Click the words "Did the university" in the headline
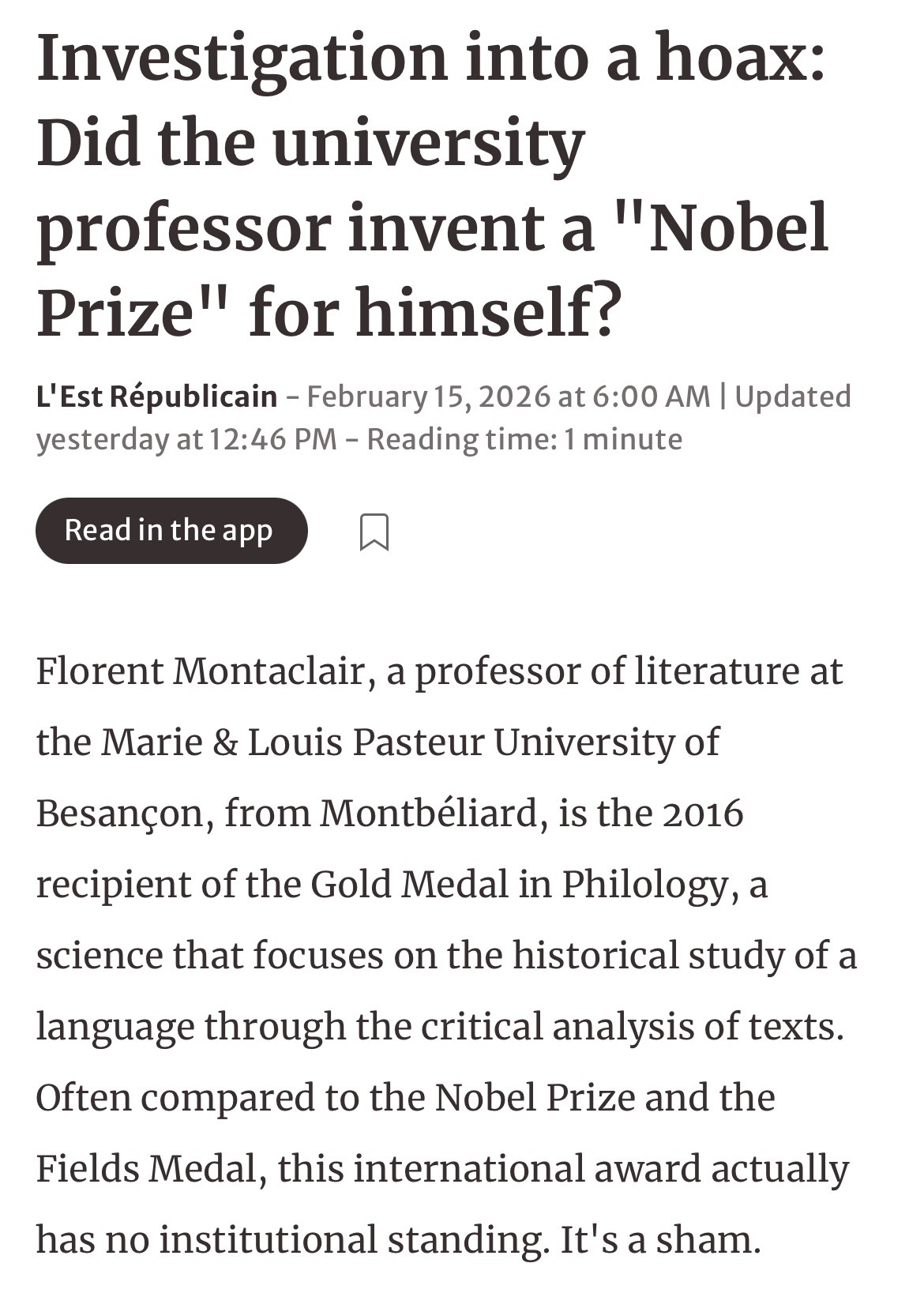924x1293 pixels. 310,145
